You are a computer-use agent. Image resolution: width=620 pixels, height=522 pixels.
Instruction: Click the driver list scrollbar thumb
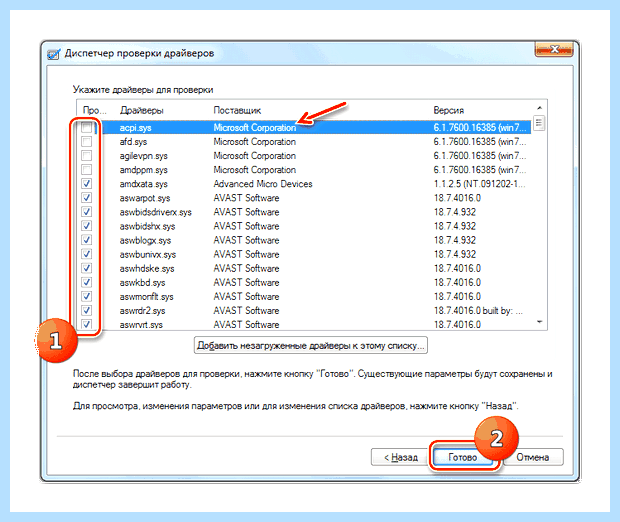click(x=539, y=123)
